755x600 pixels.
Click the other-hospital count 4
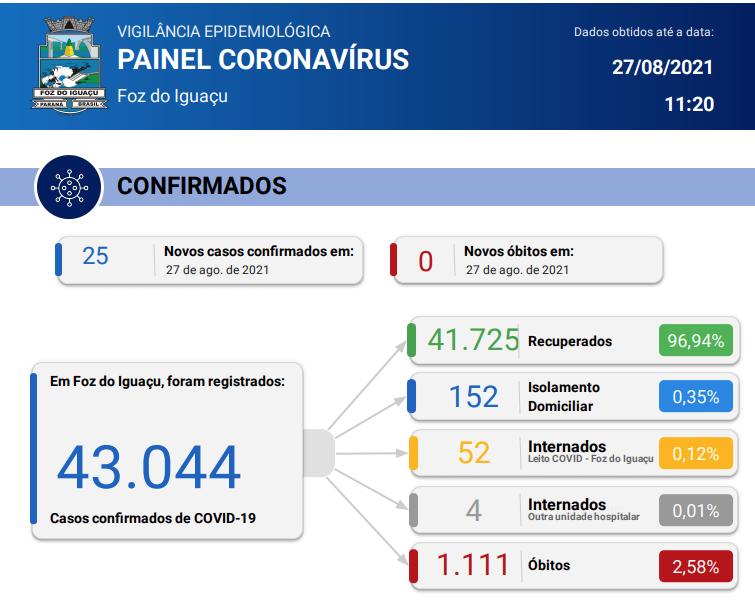point(474,510)
